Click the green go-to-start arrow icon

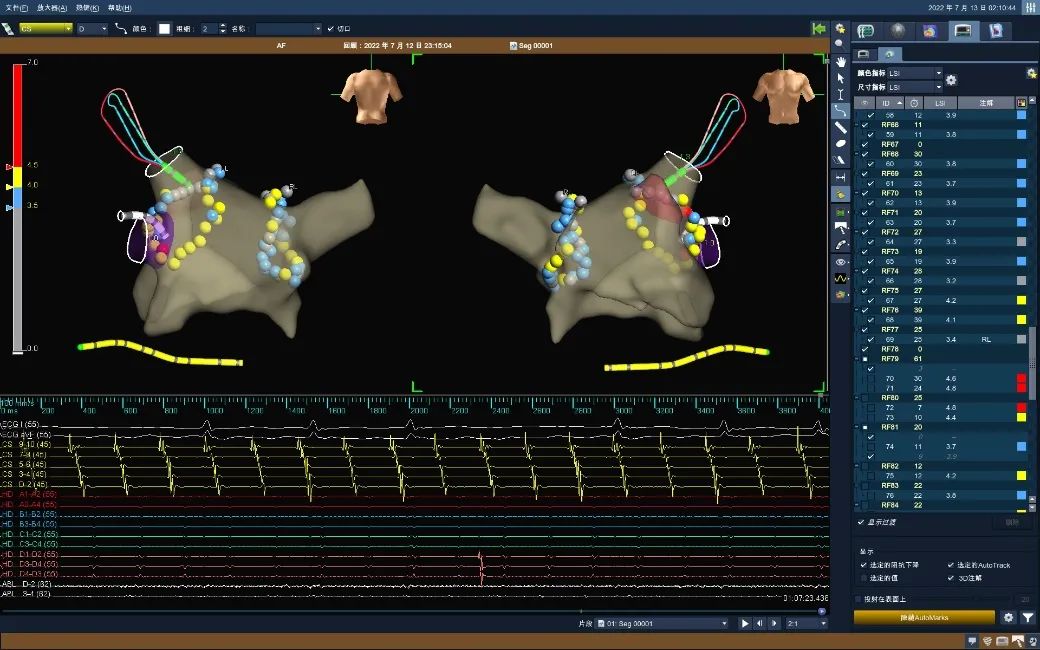[x=818, y=29]
